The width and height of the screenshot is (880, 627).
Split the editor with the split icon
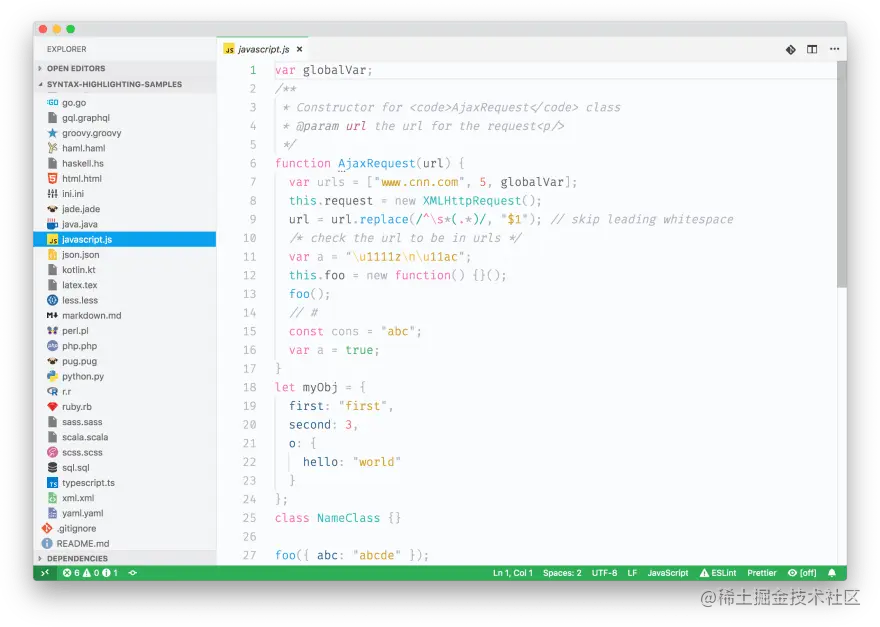click(812, 49)
